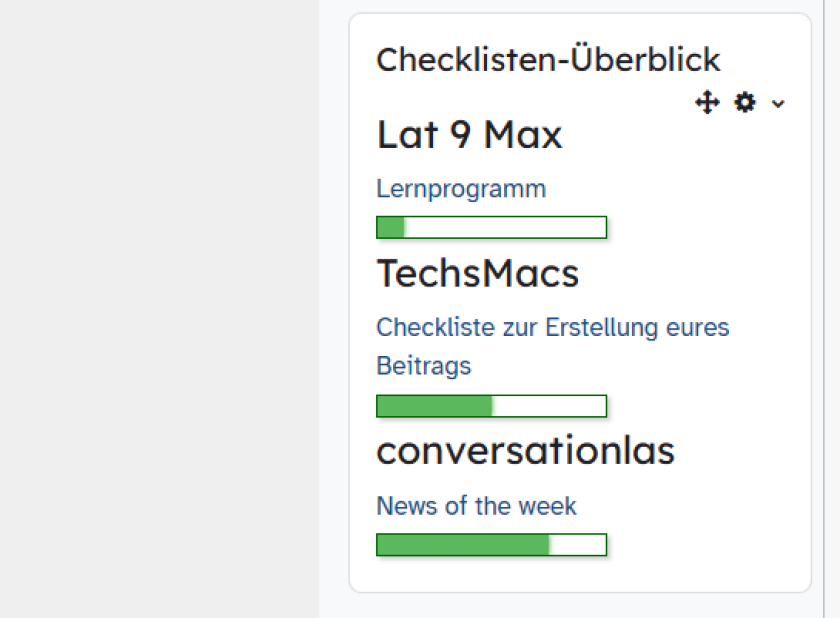This screenshot has height=618, width=840.
Task: Click the Lernprogramm progress bar
Action: [x=491, y=227]
